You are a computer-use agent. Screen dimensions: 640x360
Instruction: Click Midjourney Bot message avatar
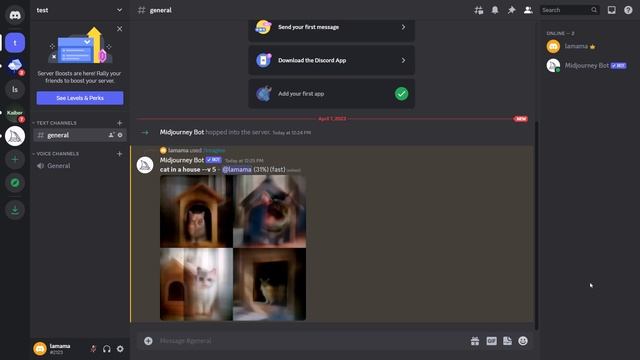click(x=144, y=165)
